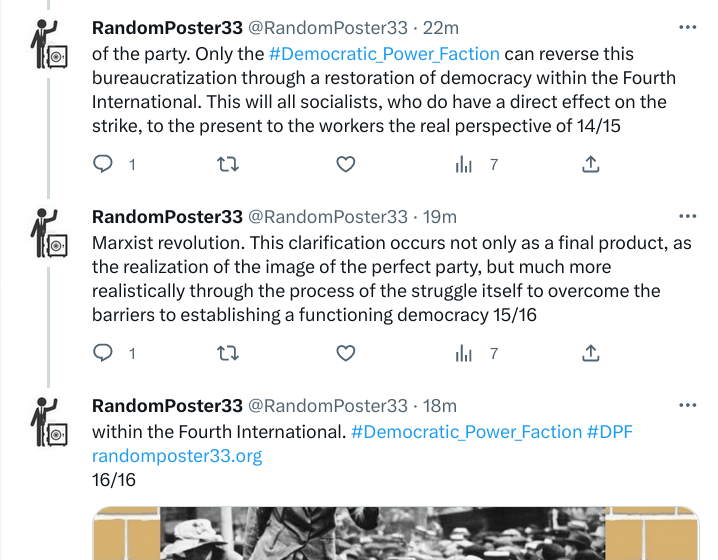Open the RandomPoster33 display name on the 18m tweet
The image size is (718, 560).
(x=167, y=405)
